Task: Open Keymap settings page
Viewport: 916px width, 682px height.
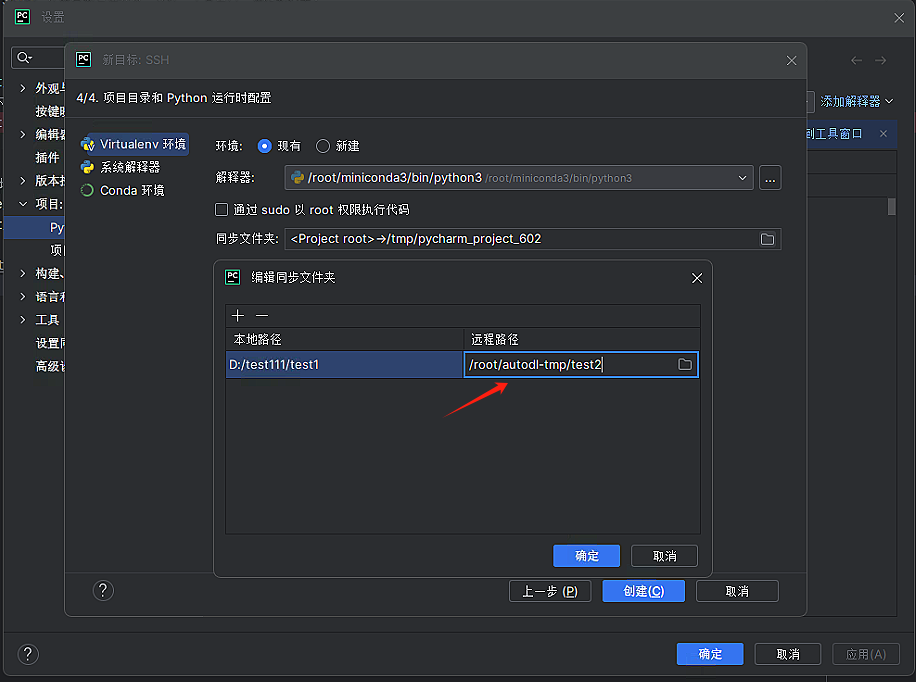Action: tap(50, 111)
